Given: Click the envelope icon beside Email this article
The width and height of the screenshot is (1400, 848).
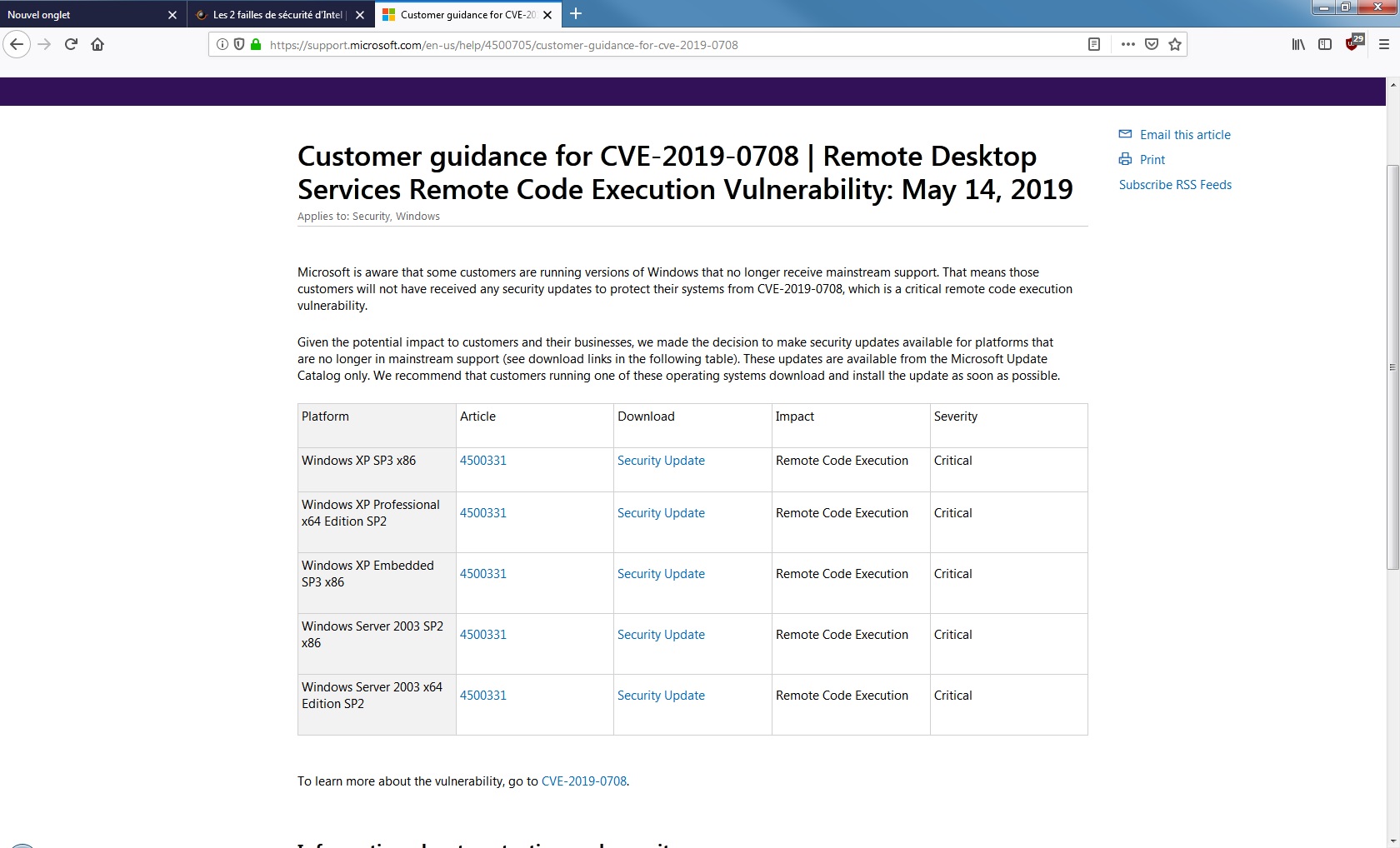Looking at the screenshot, I should 1125,134.
